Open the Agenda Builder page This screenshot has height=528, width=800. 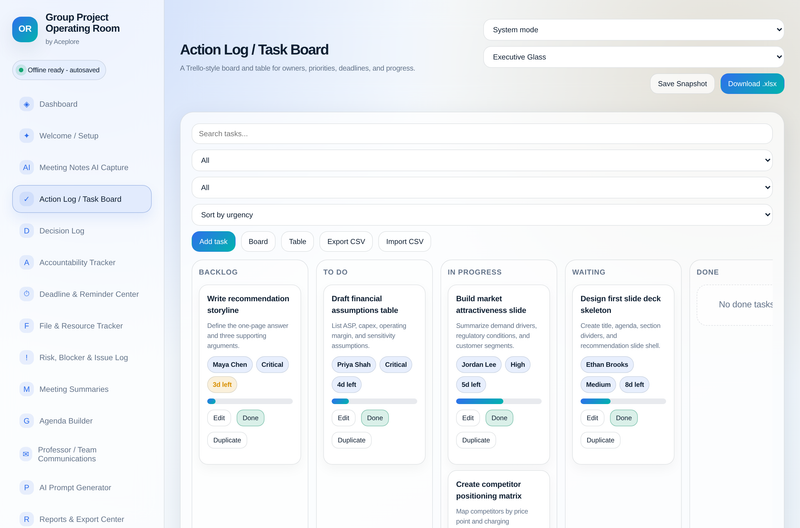click(x=82, y=420)
